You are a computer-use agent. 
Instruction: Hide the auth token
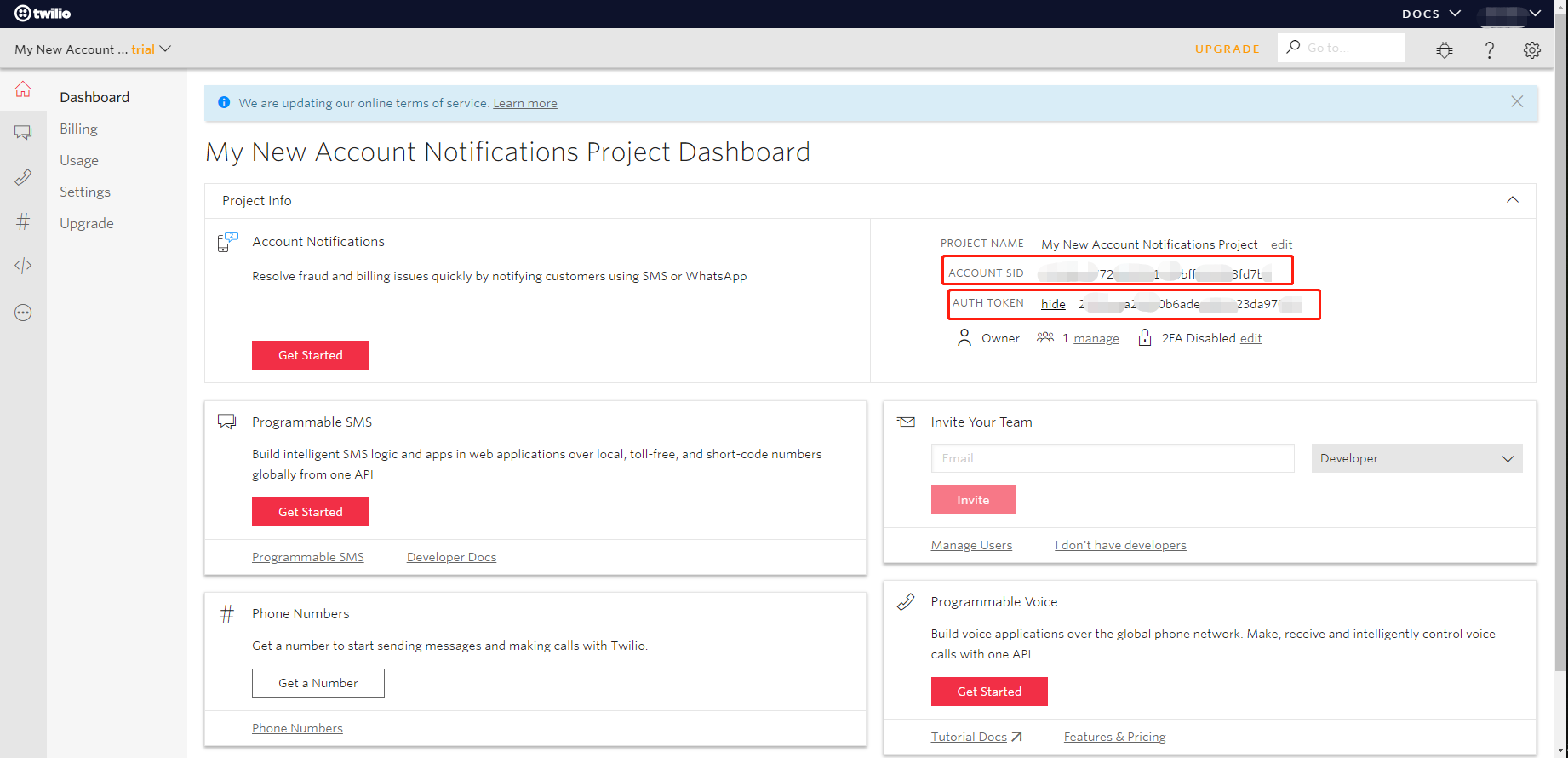coord(1053,304)
